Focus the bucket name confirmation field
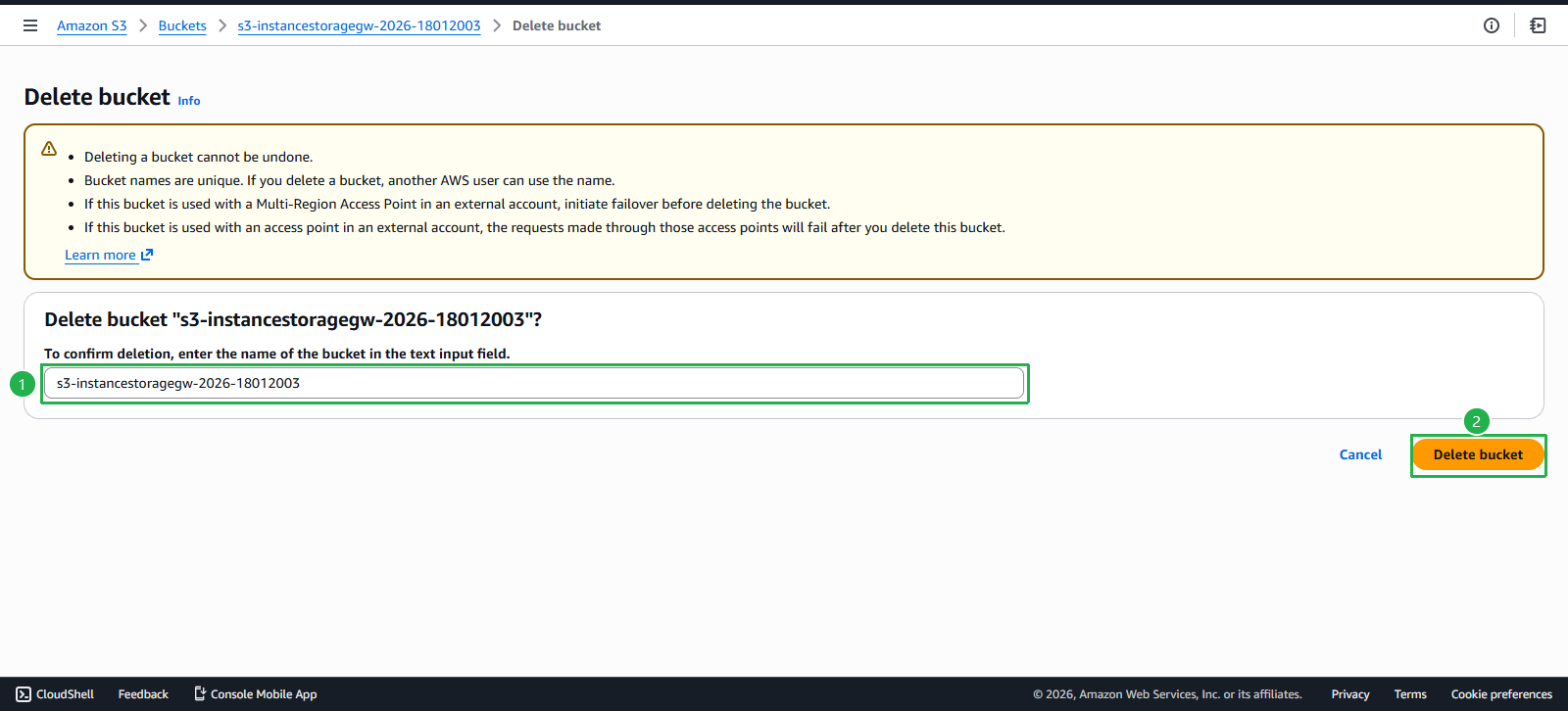Screen dimensions: 1568x711 (x=534, y=383)
